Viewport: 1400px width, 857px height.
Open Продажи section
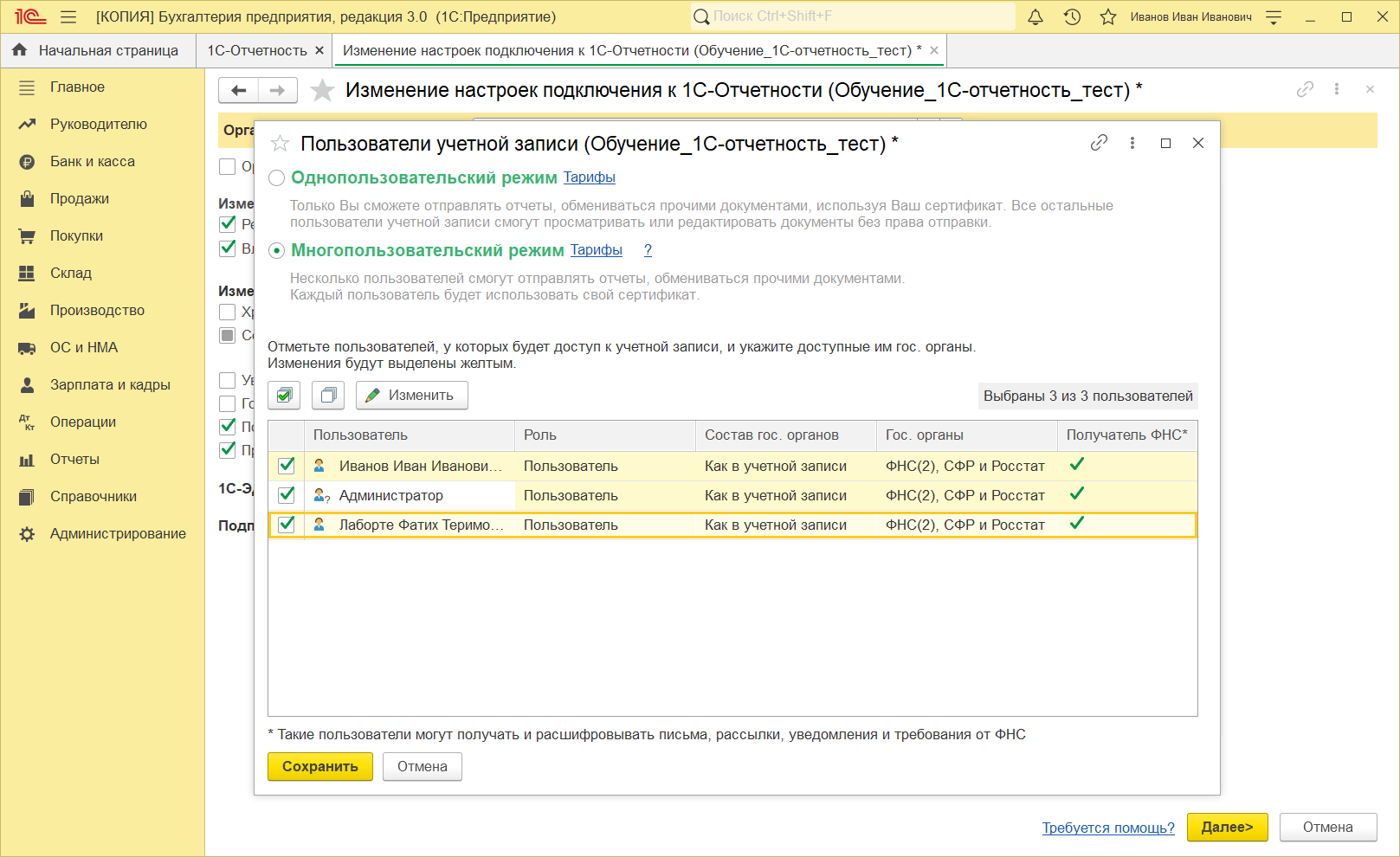[80, 198]
